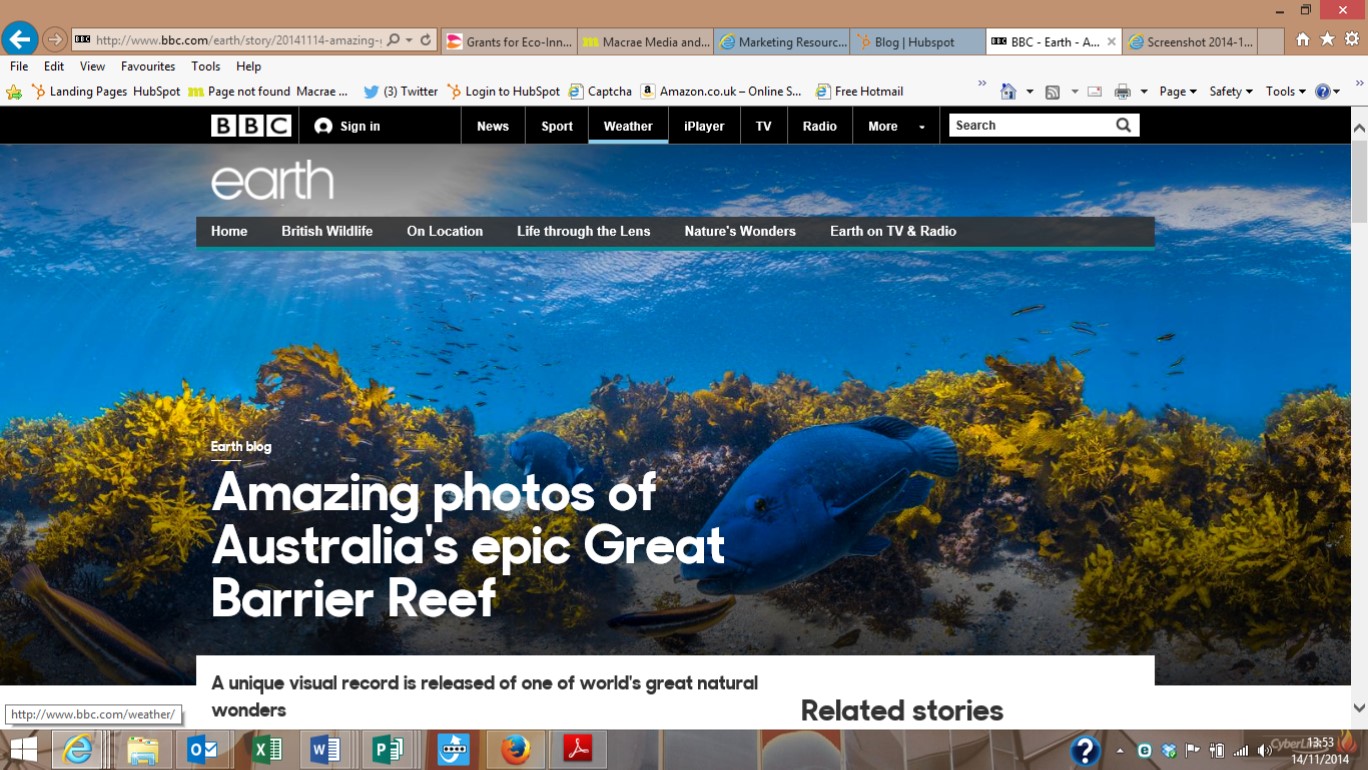Open BBC News link
This screenshot has height=770, width=1368.
(493, 126)
